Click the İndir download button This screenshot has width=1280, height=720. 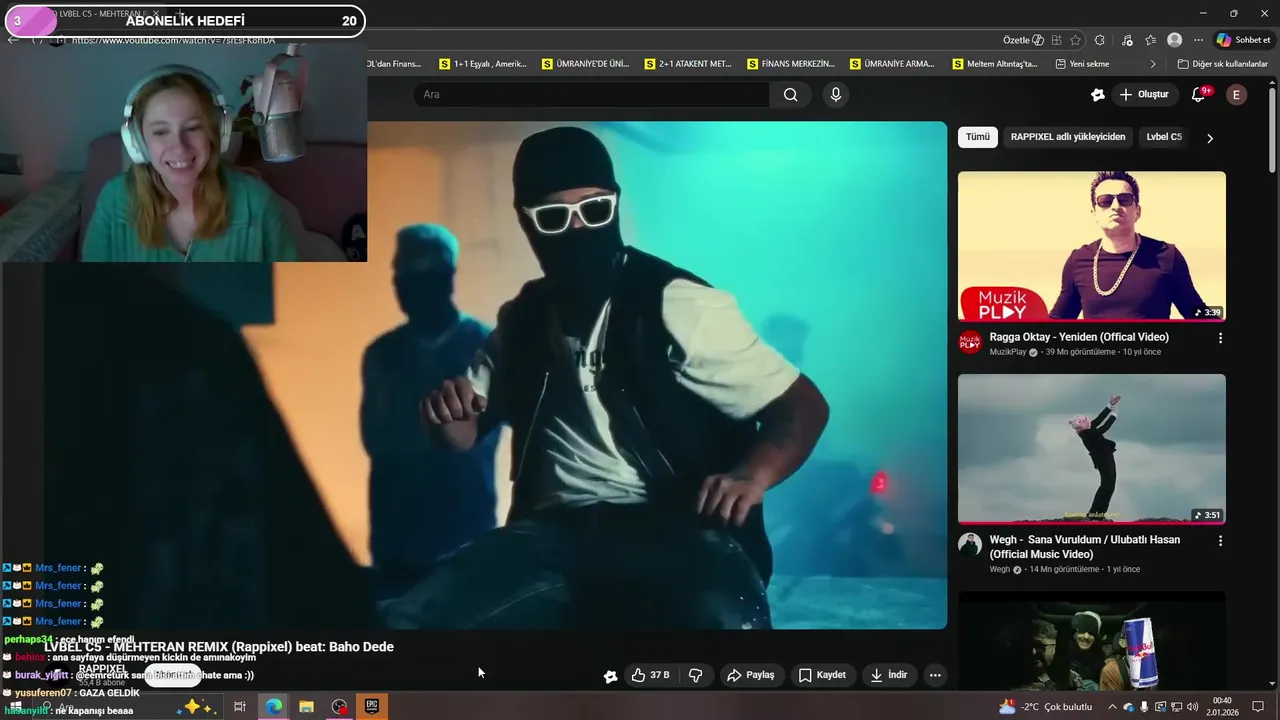888,675
